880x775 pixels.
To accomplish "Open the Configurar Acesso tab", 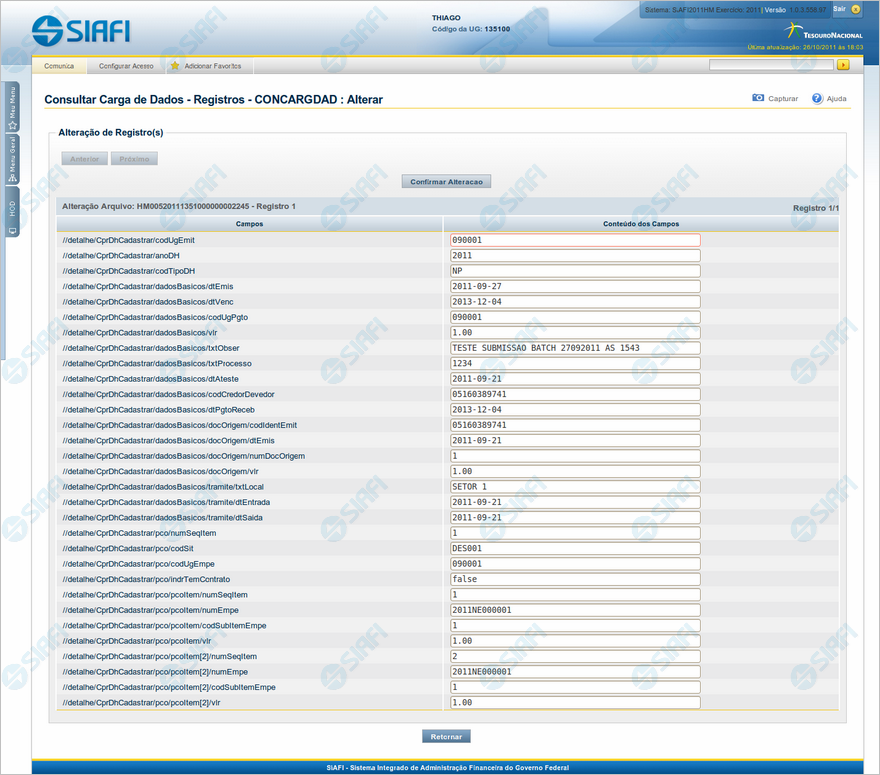I will point(126,66).
